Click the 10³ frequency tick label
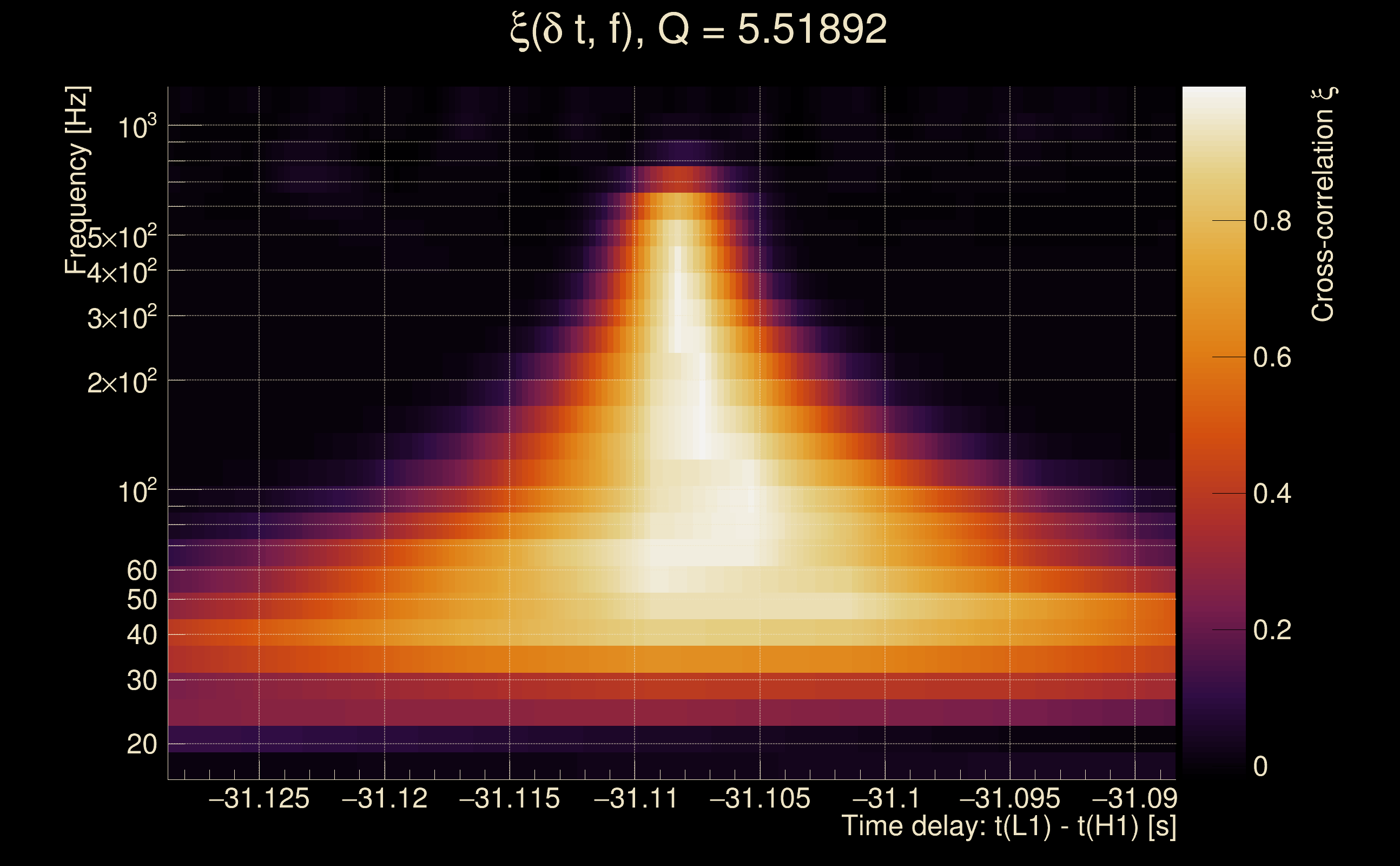 [x=137, y=127]
